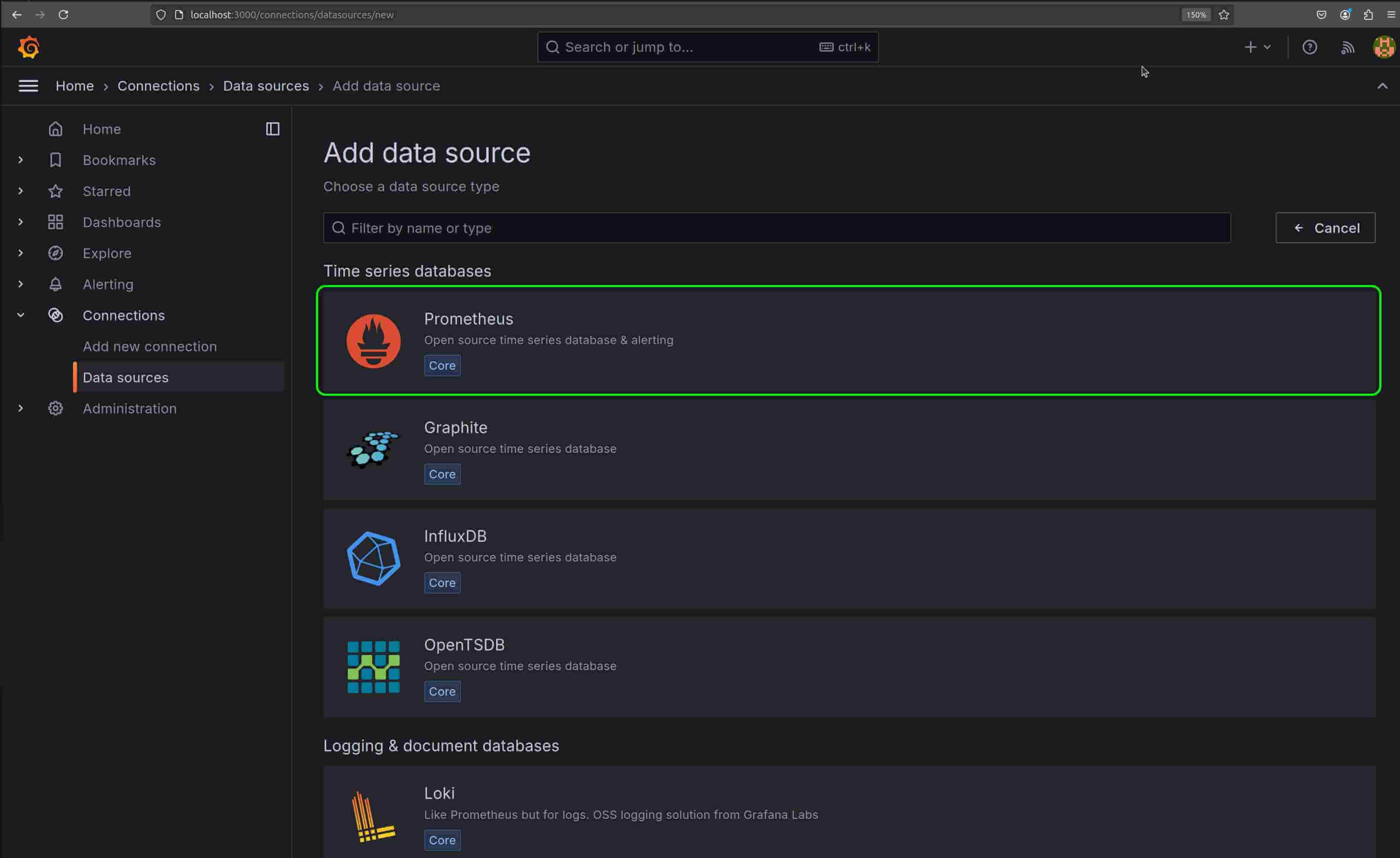Open Add new connection link
The image size is (1400, 858).
click(x=150, y=346)
